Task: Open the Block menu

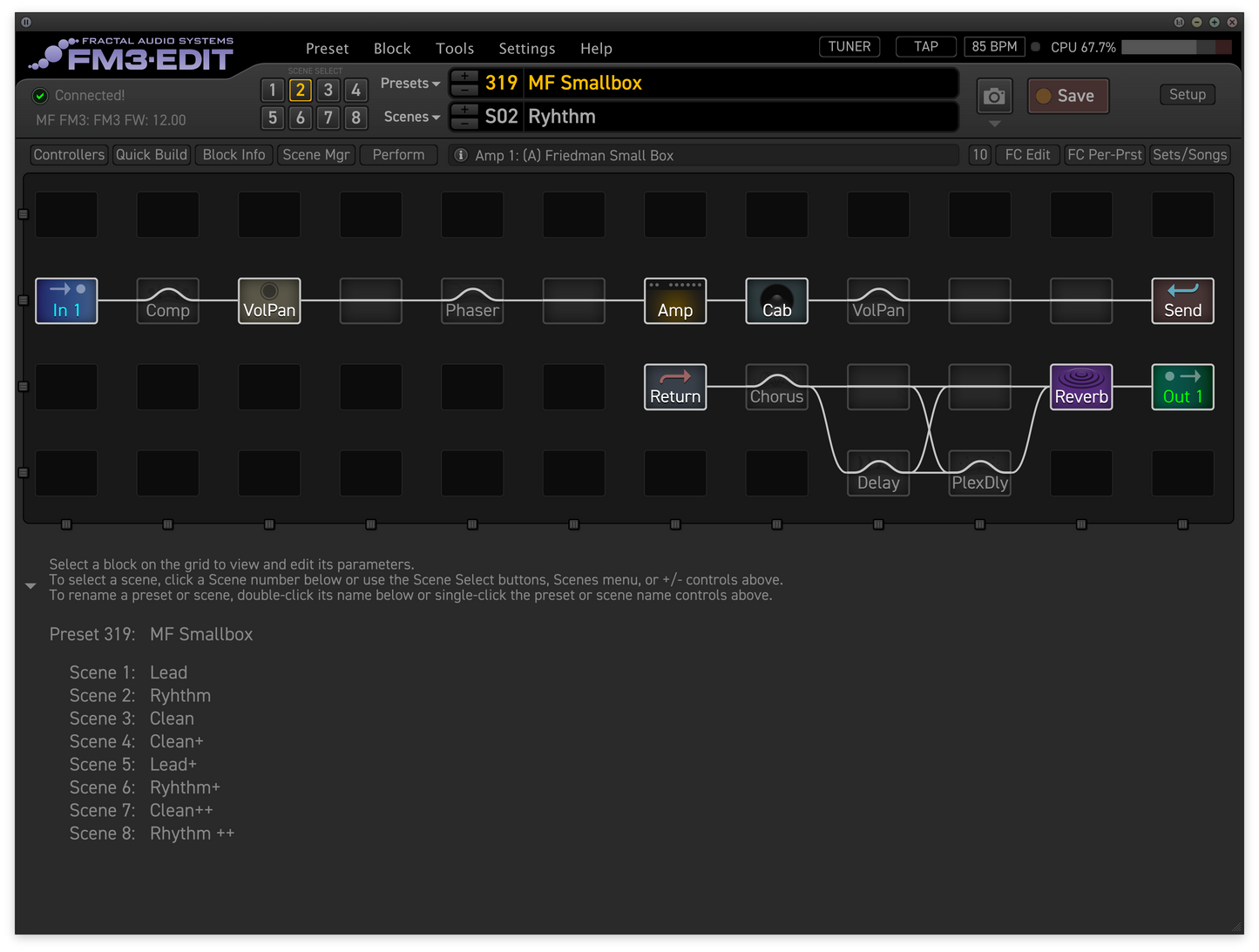Action: tap(392, 49)
